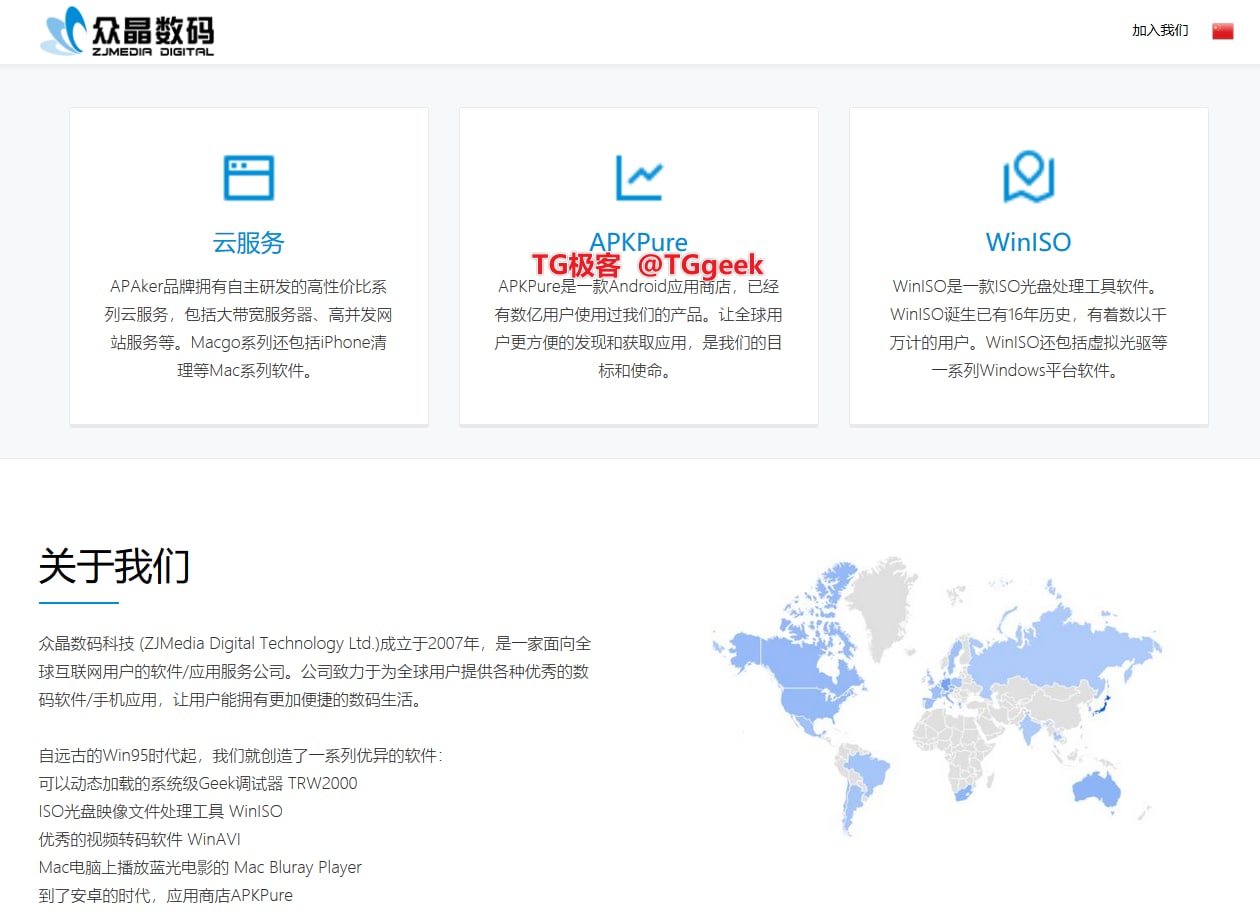Click the paragraph starting 众晶数码科技 (ZJMedia Digital

tap(315, 671)
